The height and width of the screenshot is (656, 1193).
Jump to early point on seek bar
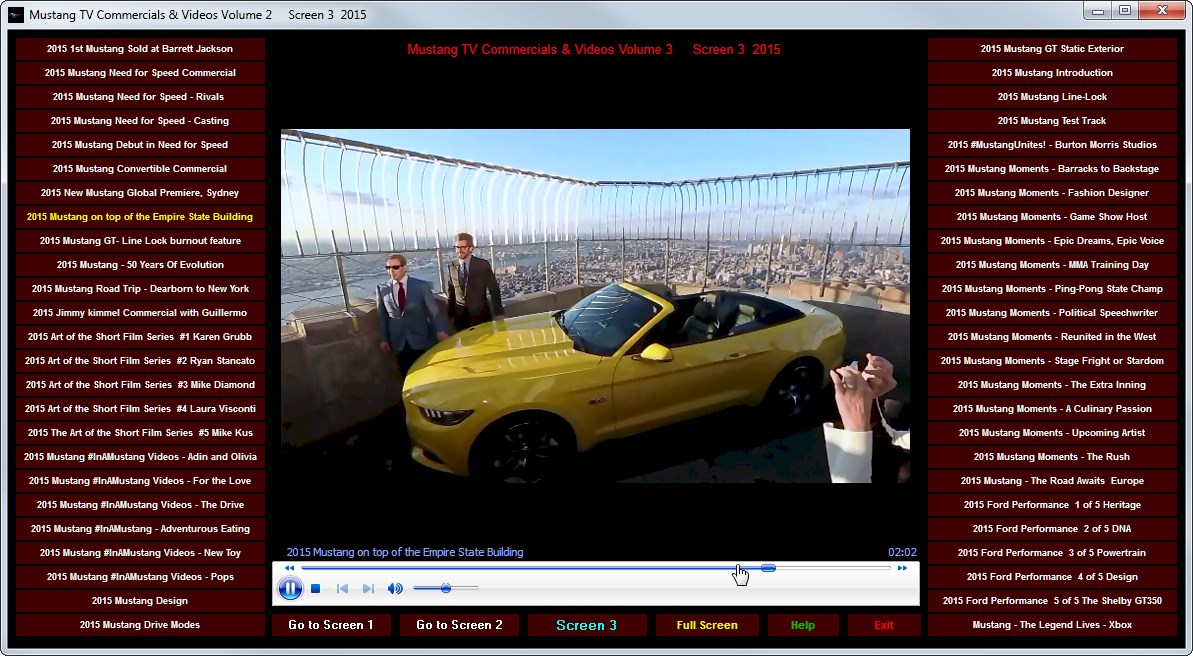[342, 568]
